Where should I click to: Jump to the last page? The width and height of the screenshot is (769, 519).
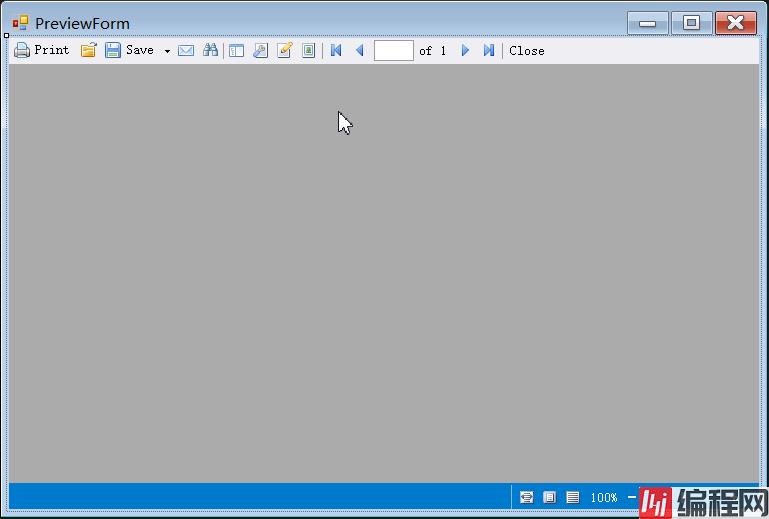(x=488, y=50)
